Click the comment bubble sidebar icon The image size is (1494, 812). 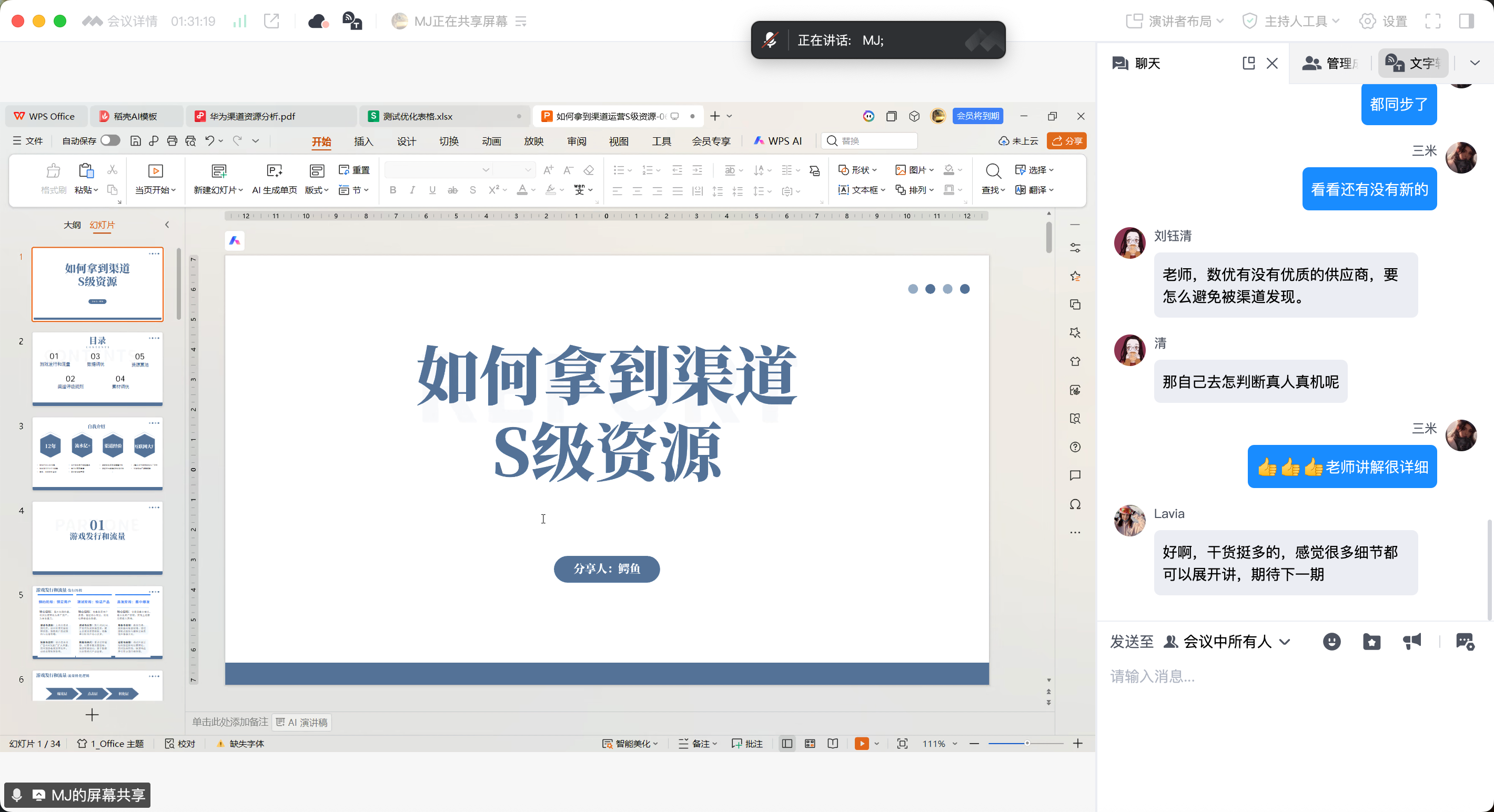click(x=1075, y=475)
